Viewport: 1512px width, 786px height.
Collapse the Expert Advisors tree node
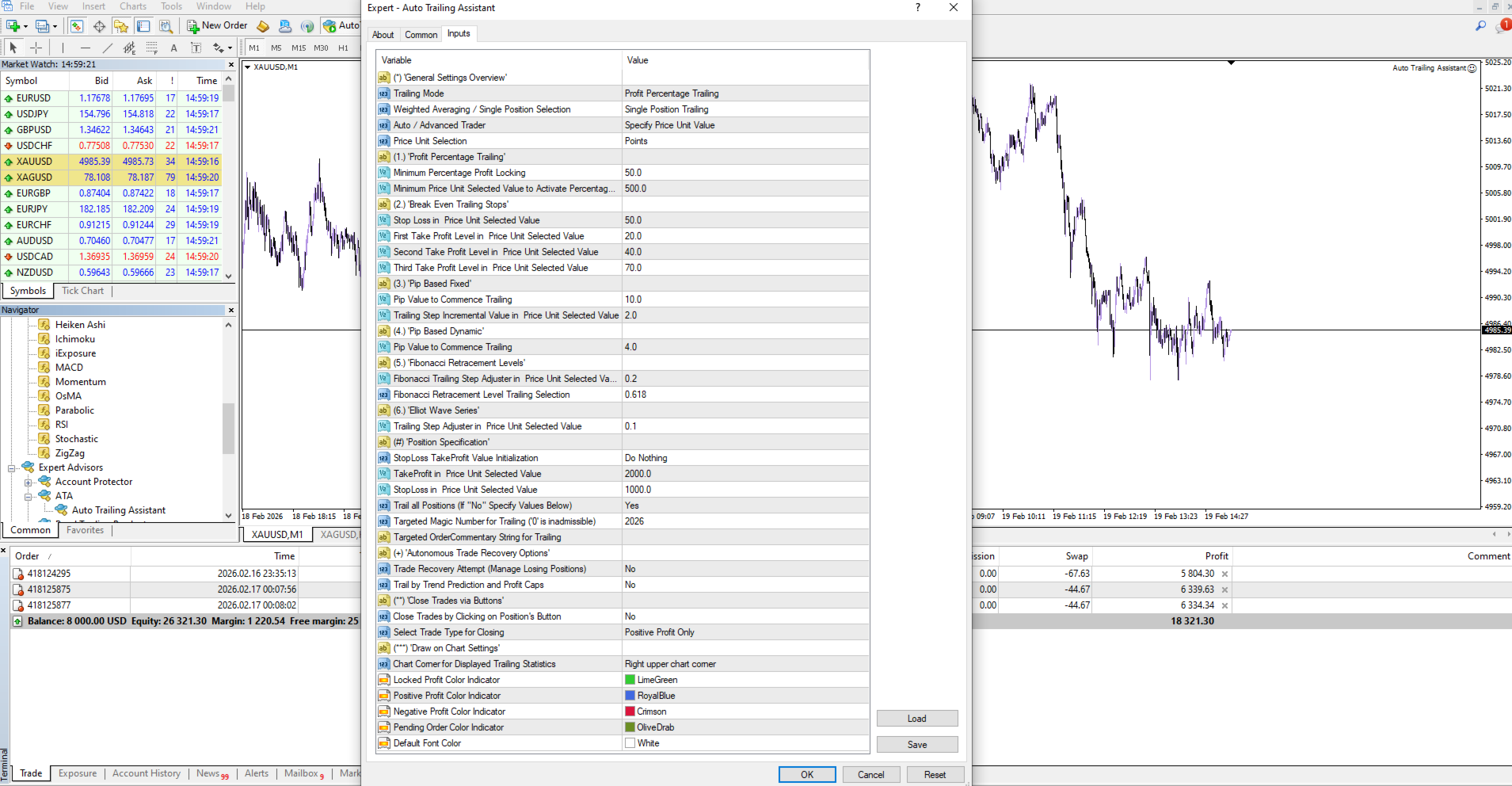click(x=12, y=468)
